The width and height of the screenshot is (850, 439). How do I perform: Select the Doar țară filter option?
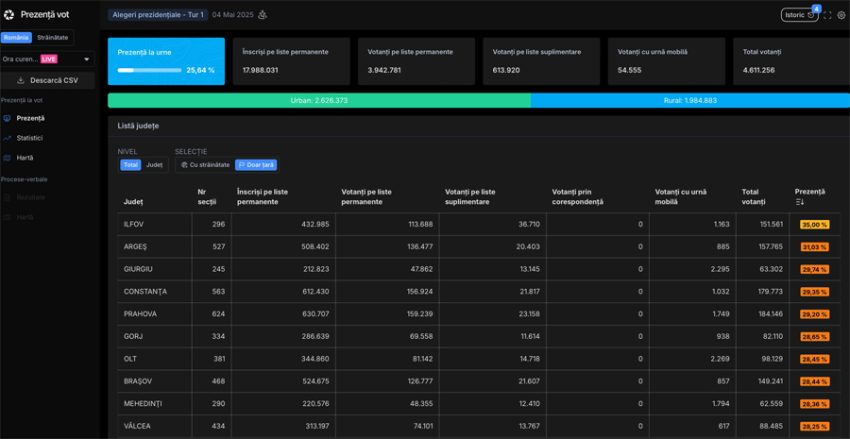(x=255, y=164)
